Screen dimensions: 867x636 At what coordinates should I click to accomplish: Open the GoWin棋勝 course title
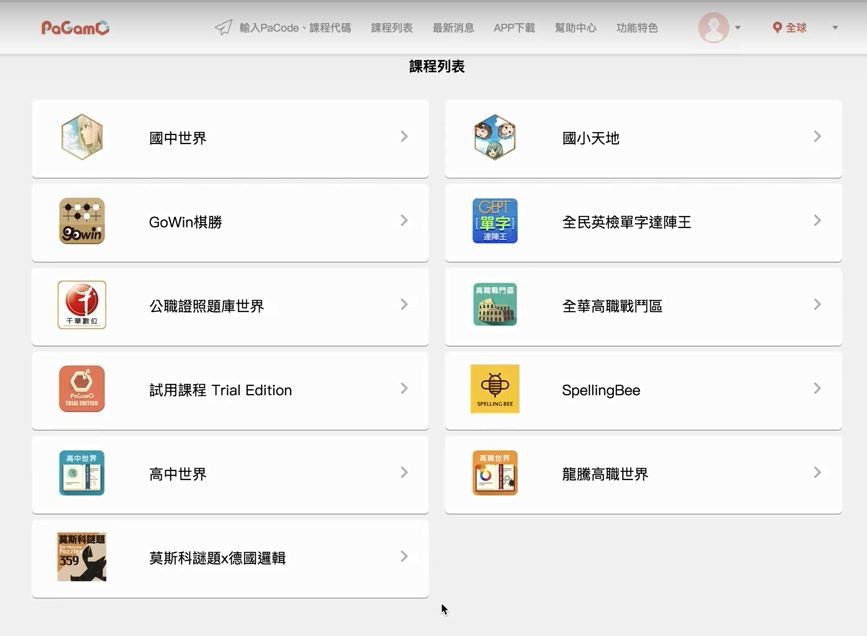(x=185, y=222)
